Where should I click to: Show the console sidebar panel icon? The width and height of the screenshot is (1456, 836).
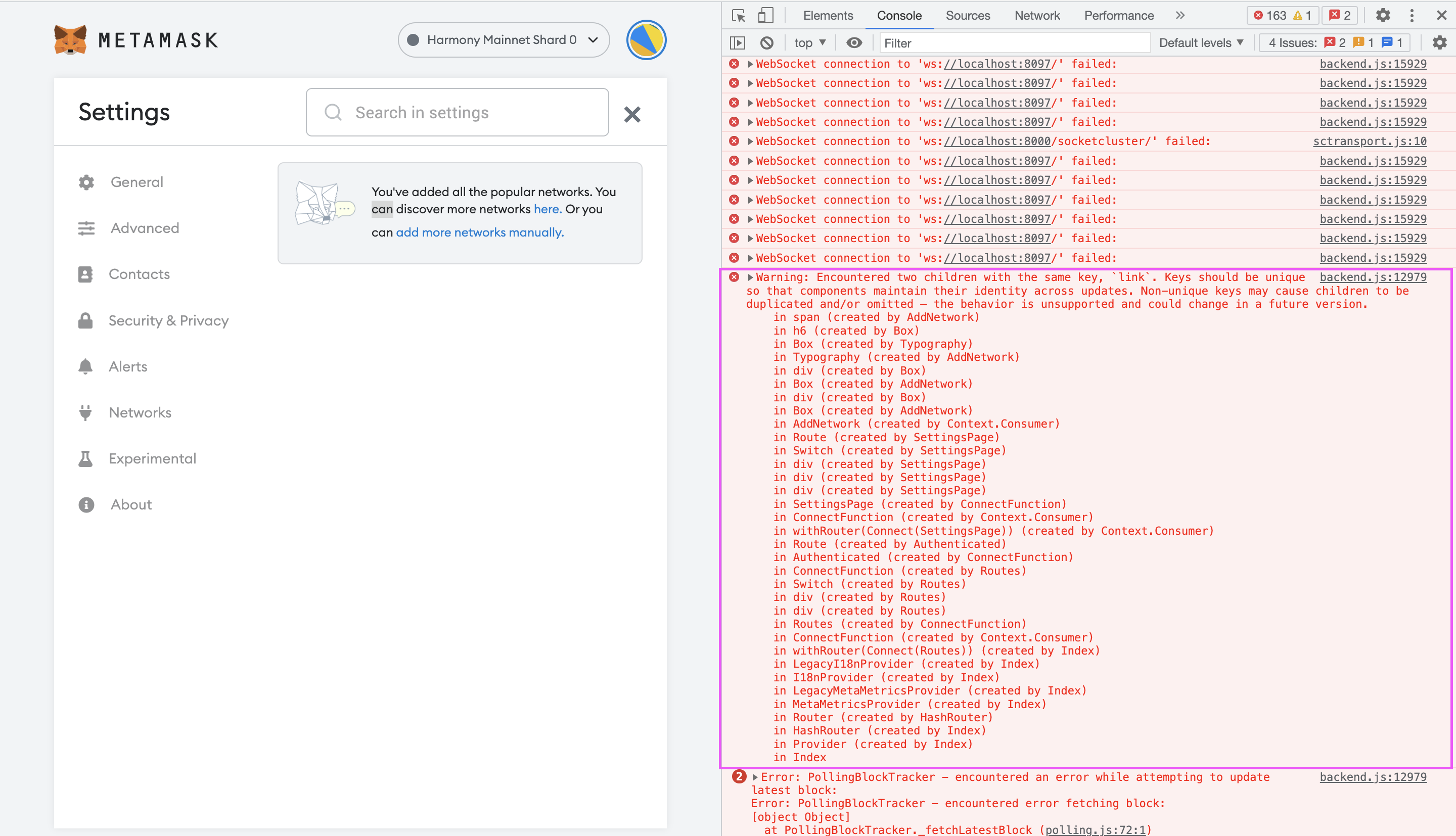click(738, 43)
